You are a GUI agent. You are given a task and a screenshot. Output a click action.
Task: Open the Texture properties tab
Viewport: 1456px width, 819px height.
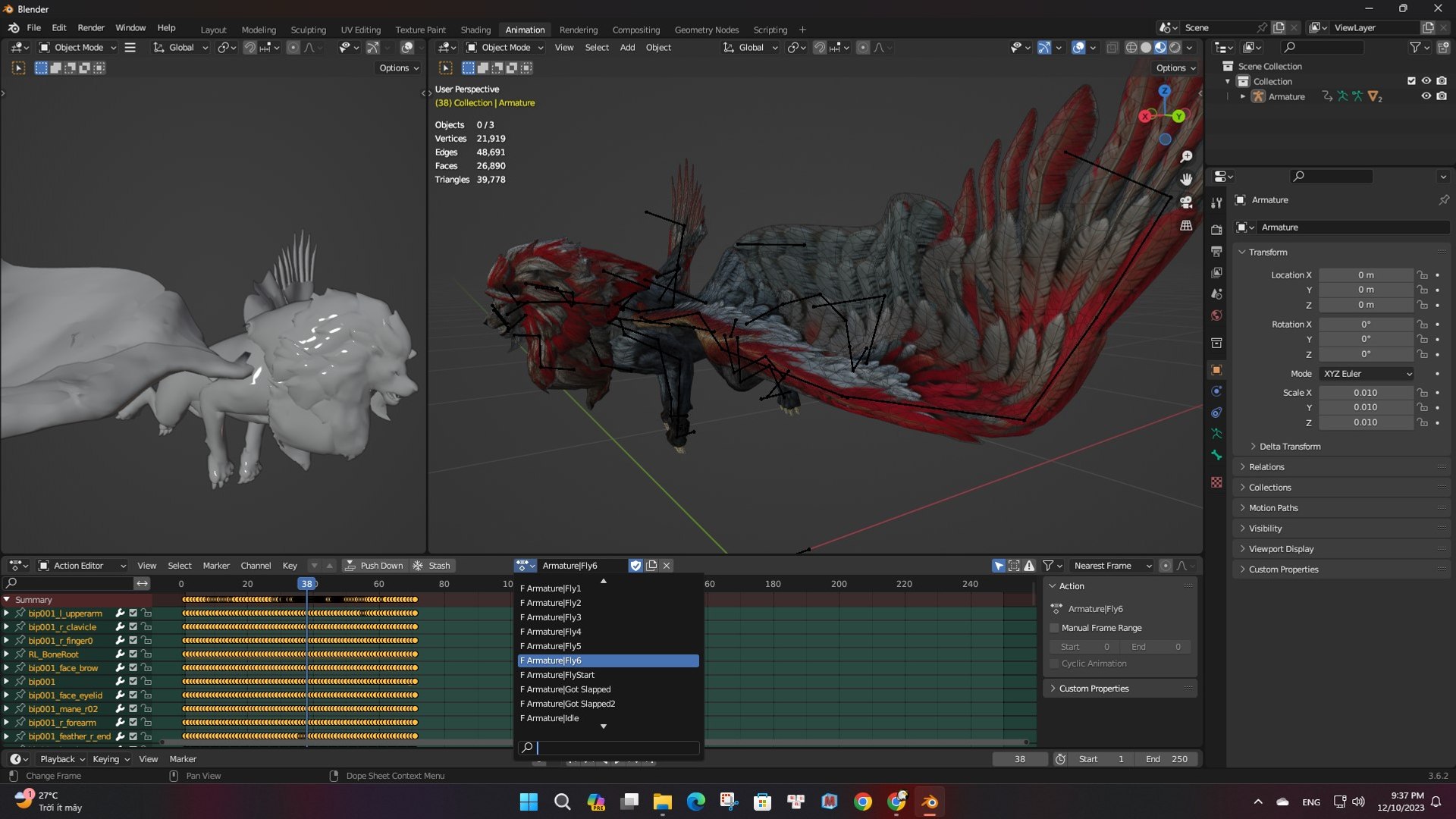point(1216,482)
